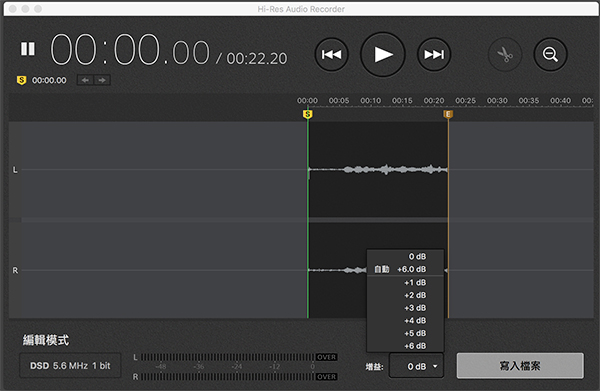Nudge start marker right with arrow
Screen dimensions: 600x391
coord(102,80)
